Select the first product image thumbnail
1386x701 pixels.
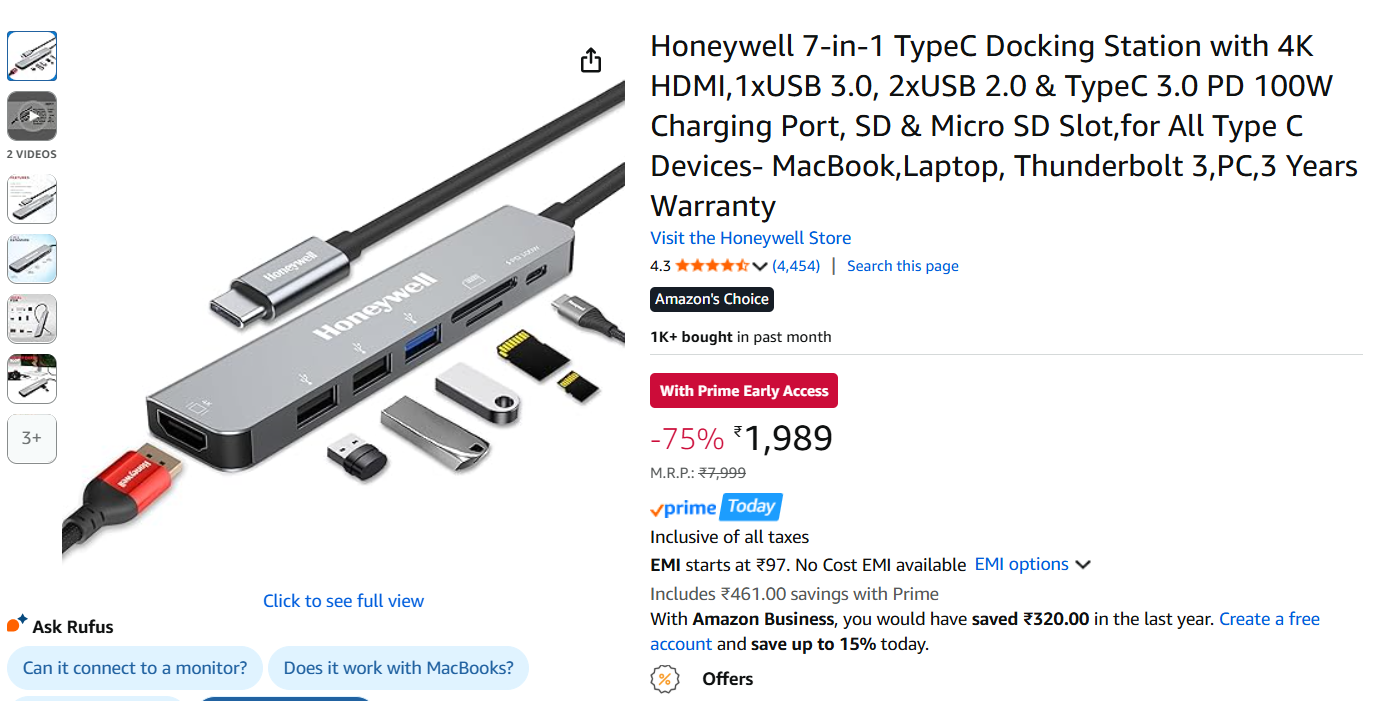pos(32,56)
